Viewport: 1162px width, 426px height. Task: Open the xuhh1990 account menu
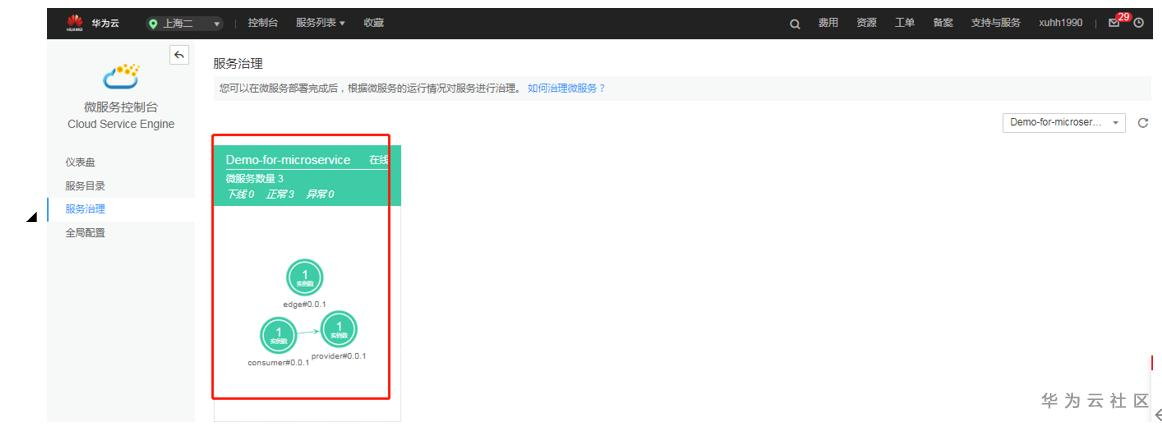(x=1060, y=23)
